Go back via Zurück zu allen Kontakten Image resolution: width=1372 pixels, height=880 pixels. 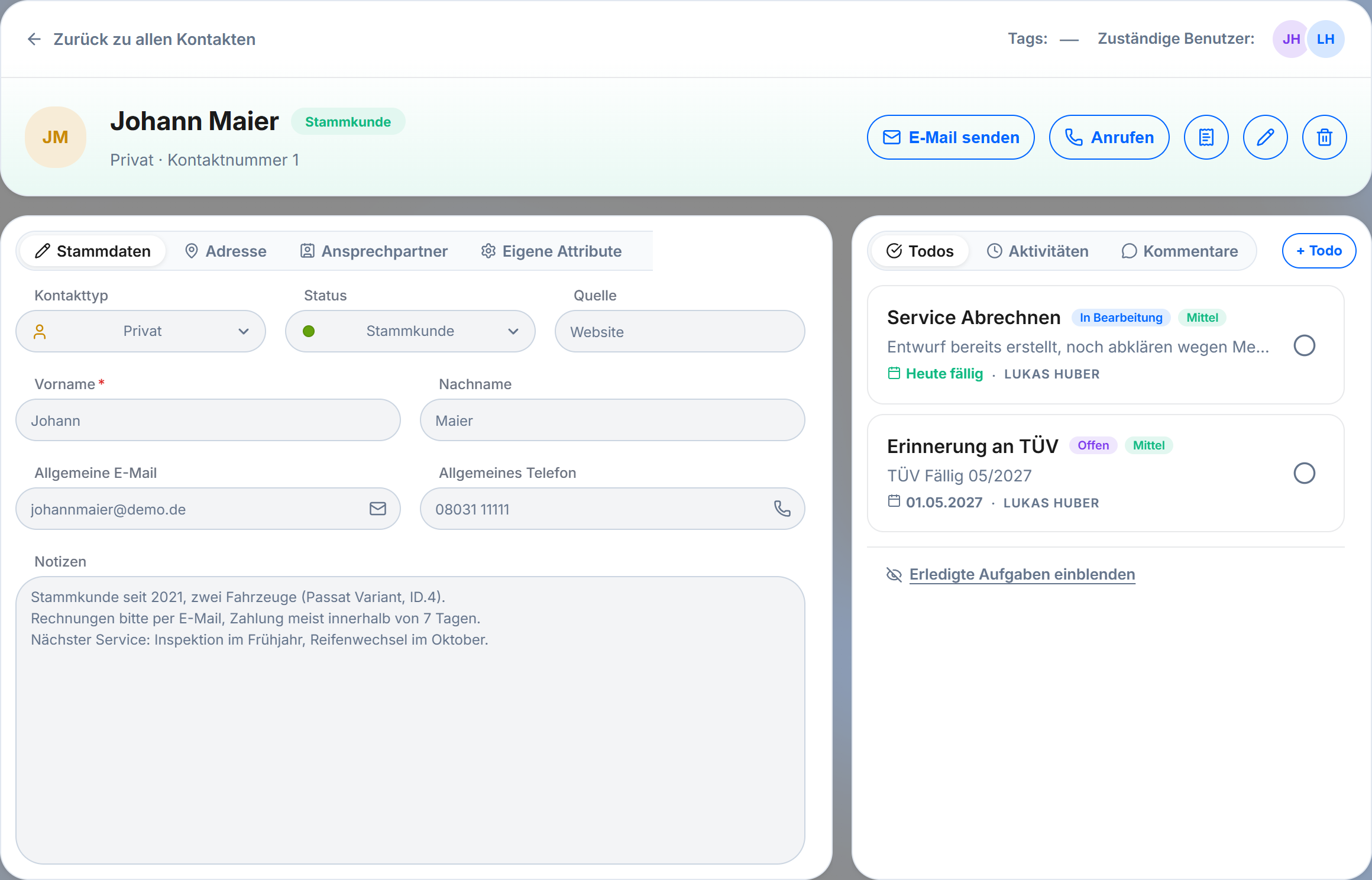pos(154,39)
